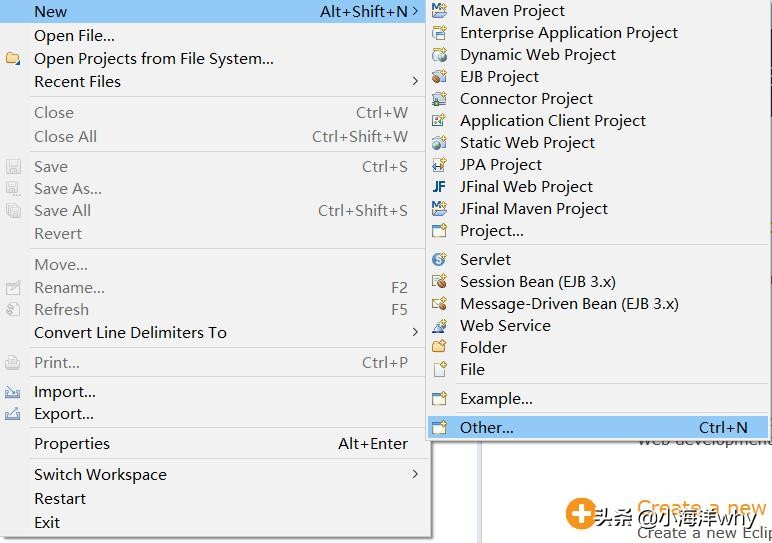This screenshot has width=772, height=543.
Task: Select Static Web Project entry
Action: [x=598, y=143]
